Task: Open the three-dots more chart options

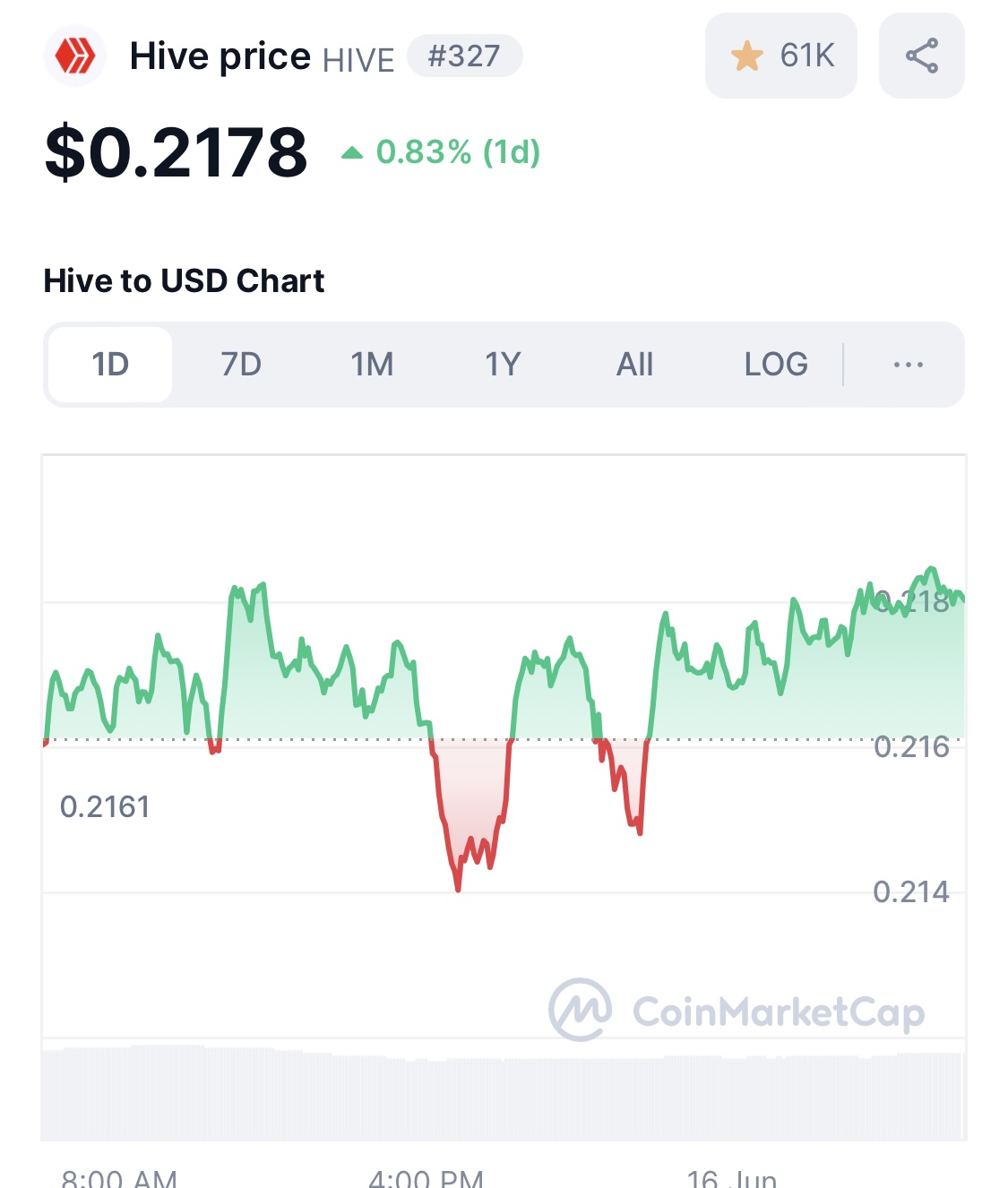Action: tap(908, 365)
